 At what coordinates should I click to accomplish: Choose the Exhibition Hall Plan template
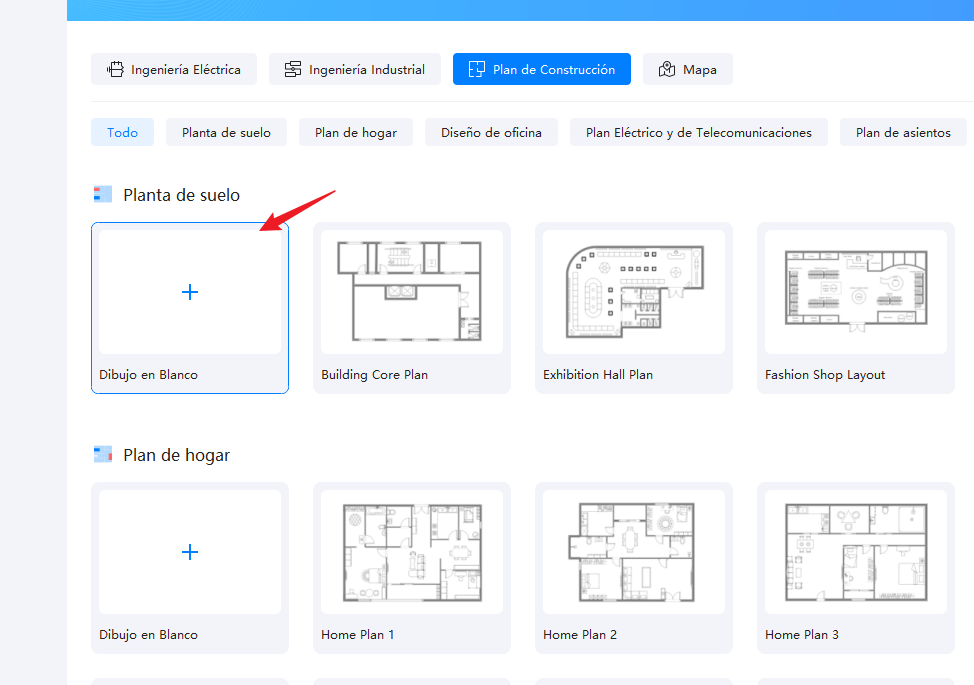pyautogui.click(x=634, y=292)
